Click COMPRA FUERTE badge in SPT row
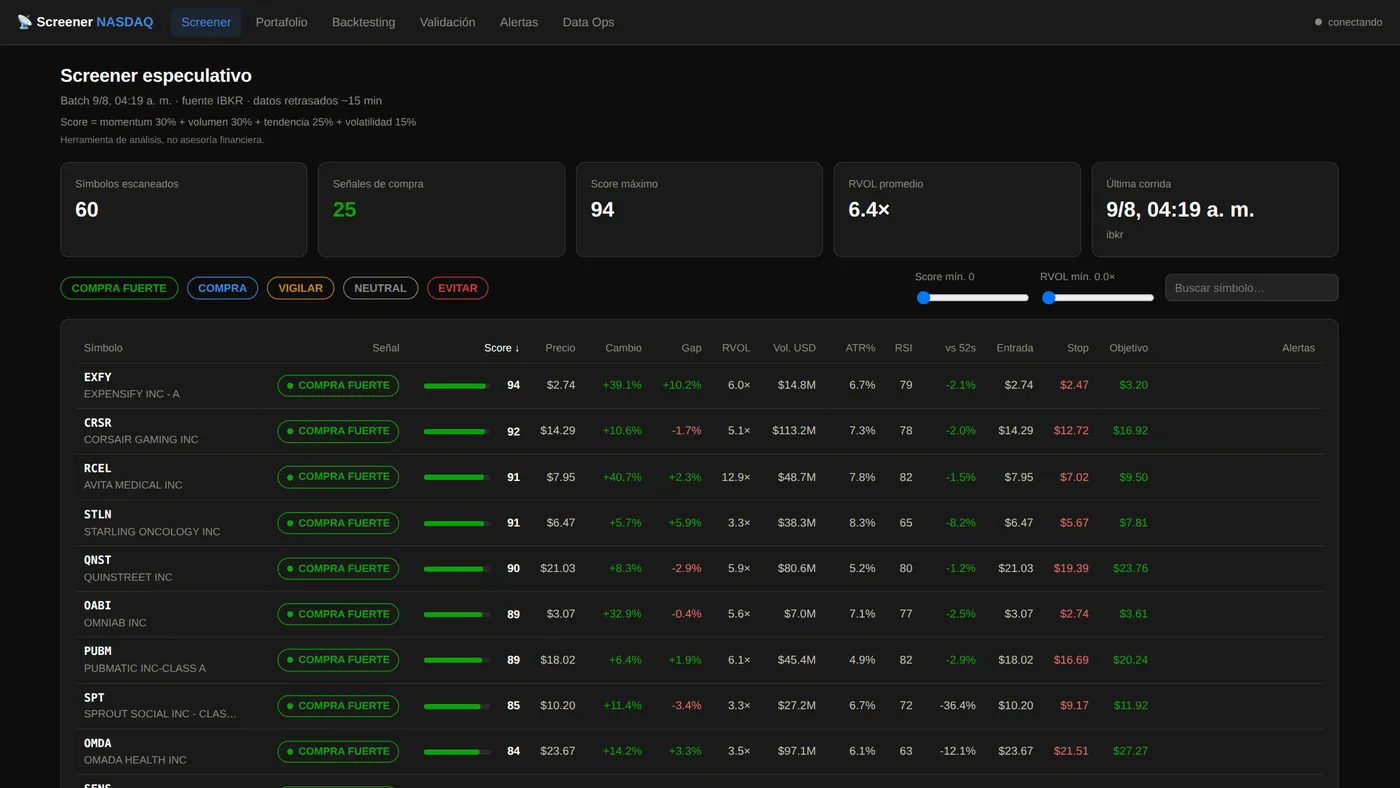Screen dimensions: 1400x788 [x=338, y=706]
